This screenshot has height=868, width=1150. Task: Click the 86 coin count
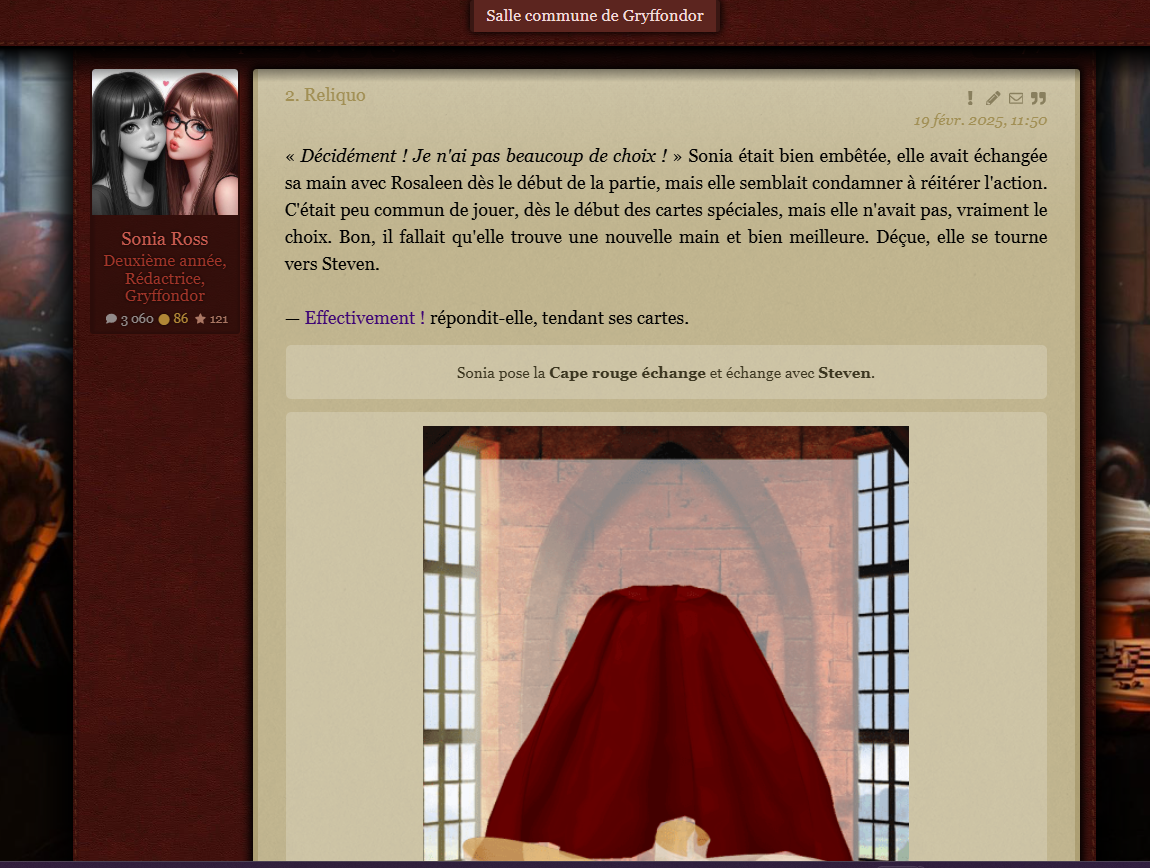(x=181, y=319)
